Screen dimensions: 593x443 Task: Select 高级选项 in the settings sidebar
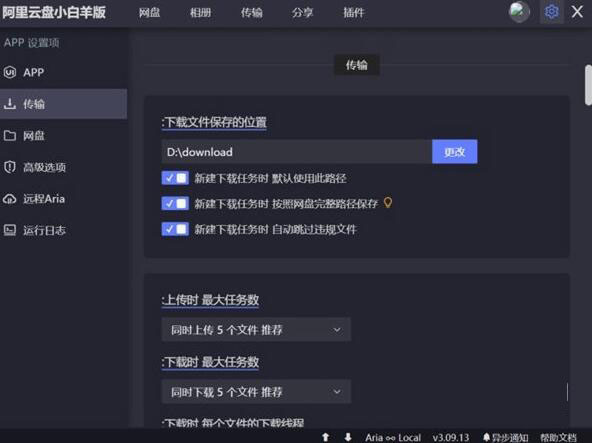click(x=63, y=167)
